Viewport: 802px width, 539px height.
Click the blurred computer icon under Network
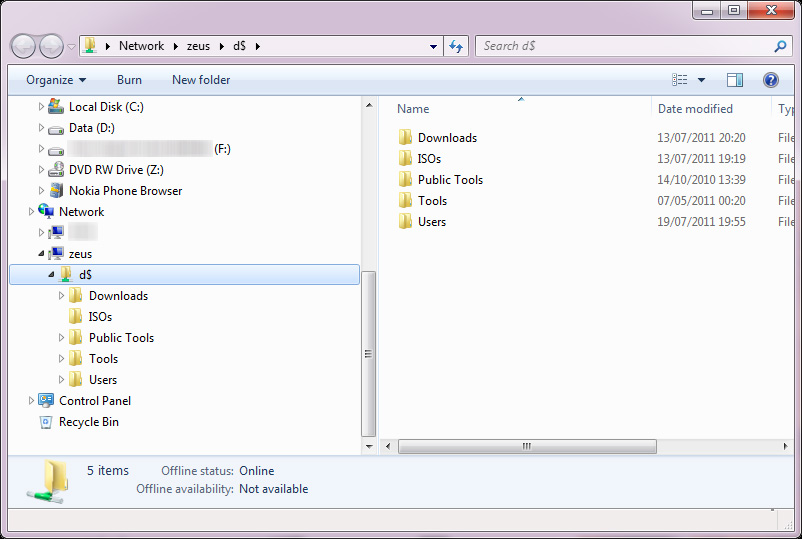pyautogui.click(x=56, y=233)
